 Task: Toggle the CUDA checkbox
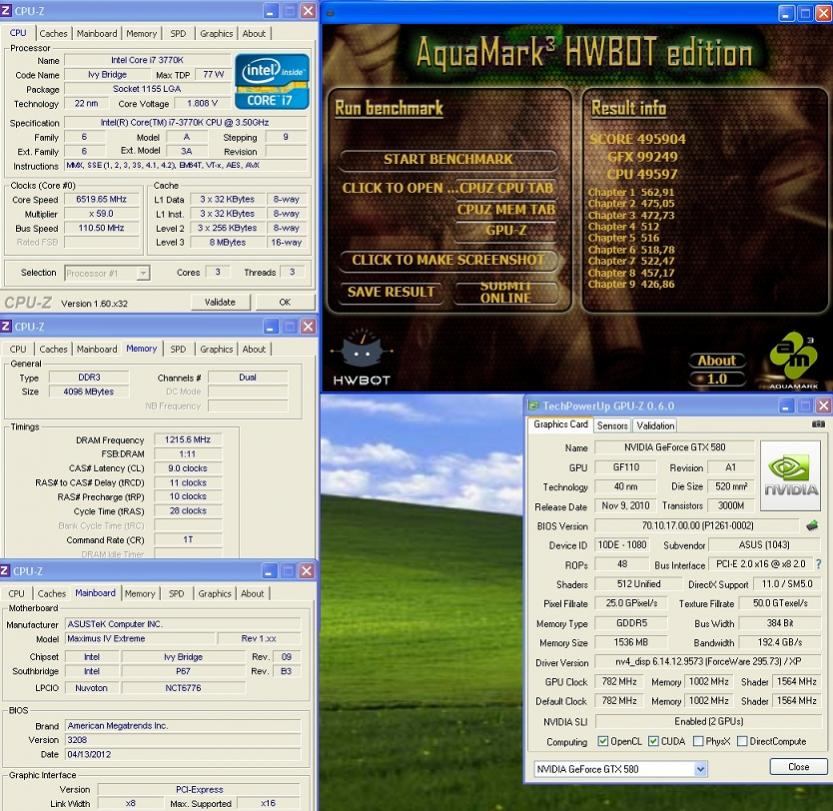pos(653,741)
